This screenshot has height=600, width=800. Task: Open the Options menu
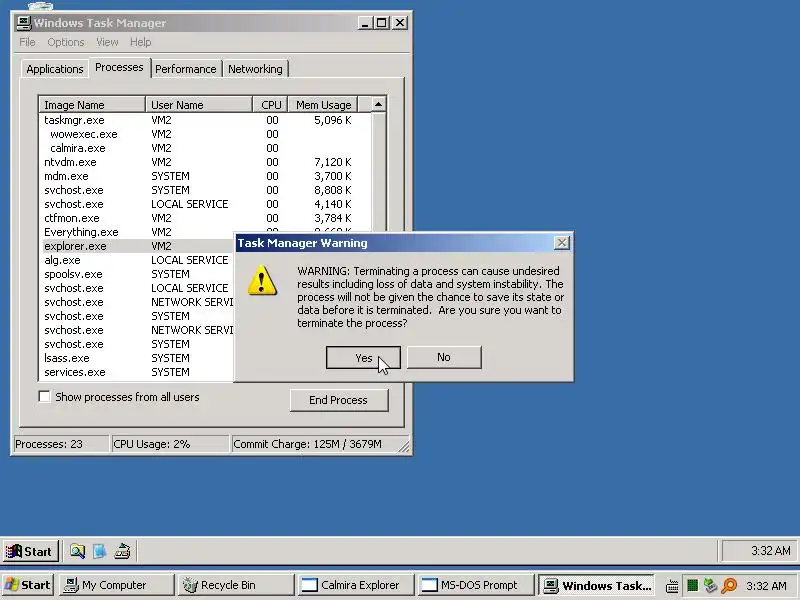click(66, 42)
